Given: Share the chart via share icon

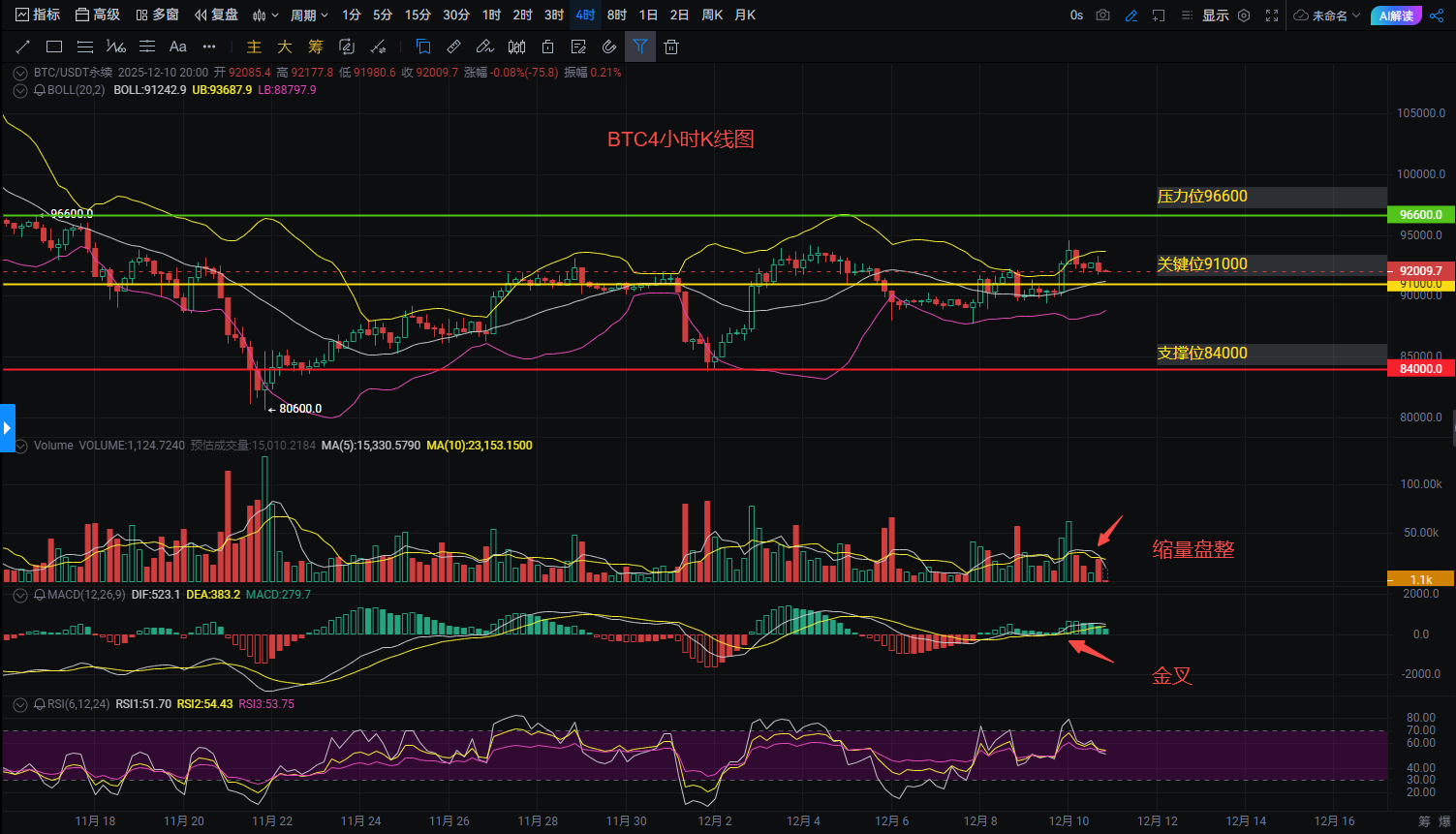Looking at the screenshot, I should click(x=1435, y=15).
